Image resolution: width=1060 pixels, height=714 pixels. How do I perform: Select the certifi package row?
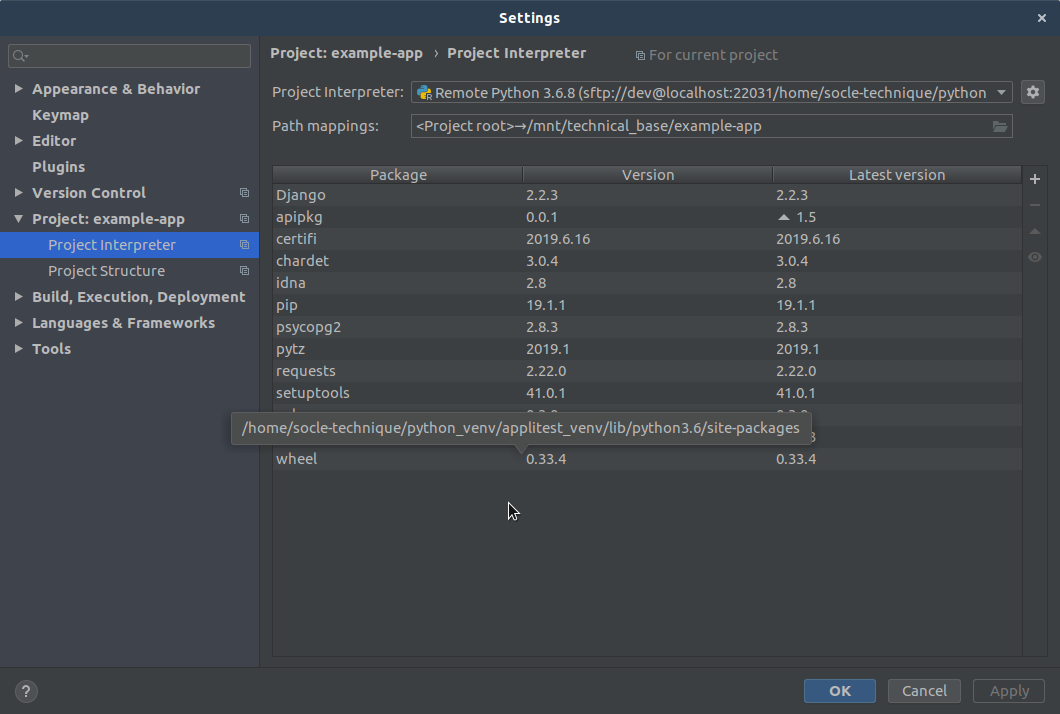tap(647, 239)
